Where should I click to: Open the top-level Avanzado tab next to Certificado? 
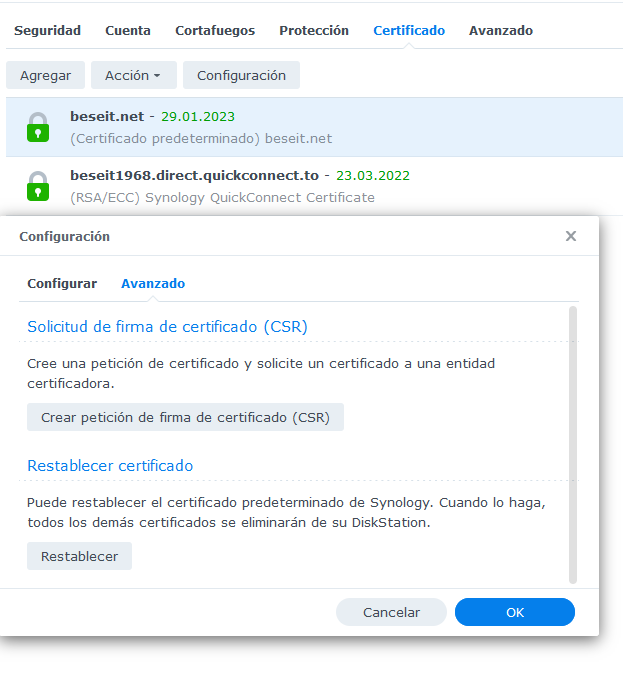pyautogui.click(x=501, y=31)
